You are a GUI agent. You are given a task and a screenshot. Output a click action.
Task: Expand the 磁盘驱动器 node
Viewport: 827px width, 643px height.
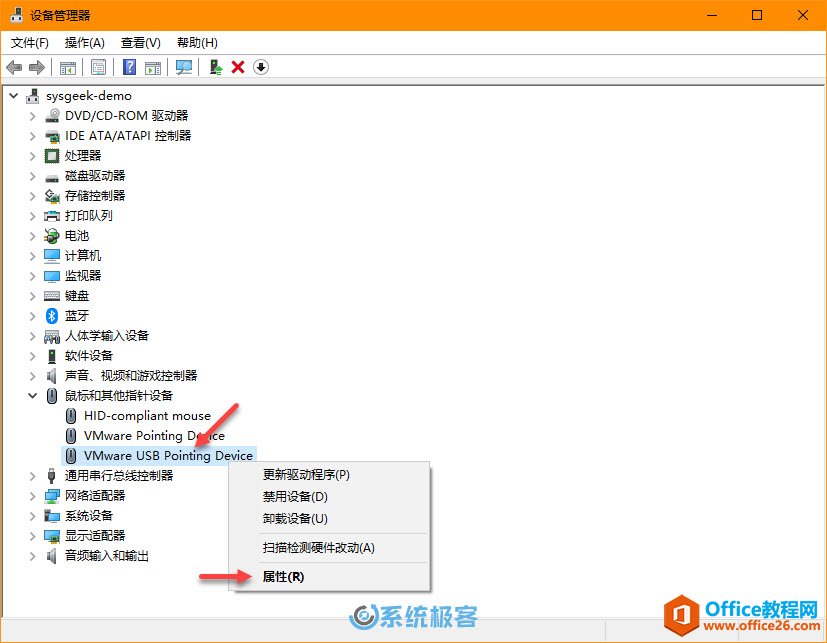33,176
